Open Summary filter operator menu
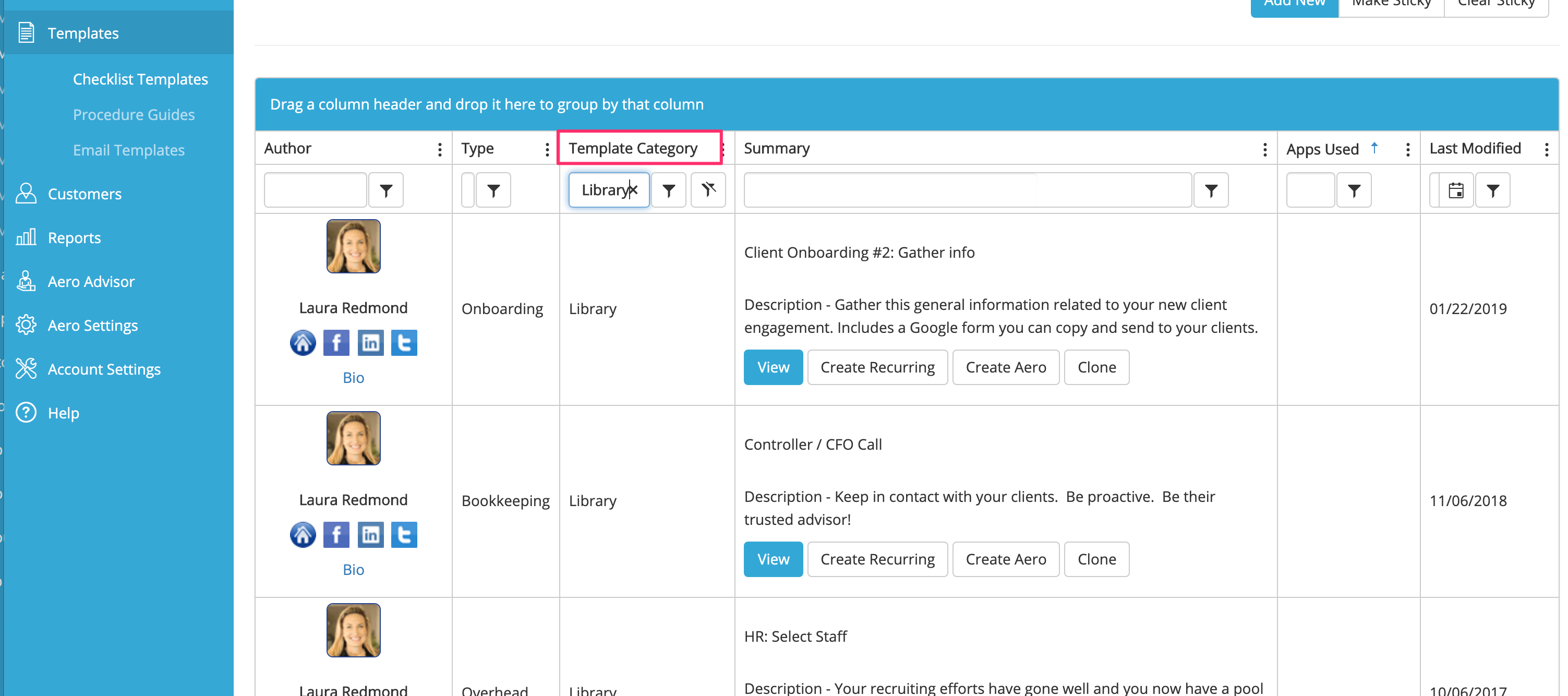This screenshot has height=696, width=1568. [1211, 190]
